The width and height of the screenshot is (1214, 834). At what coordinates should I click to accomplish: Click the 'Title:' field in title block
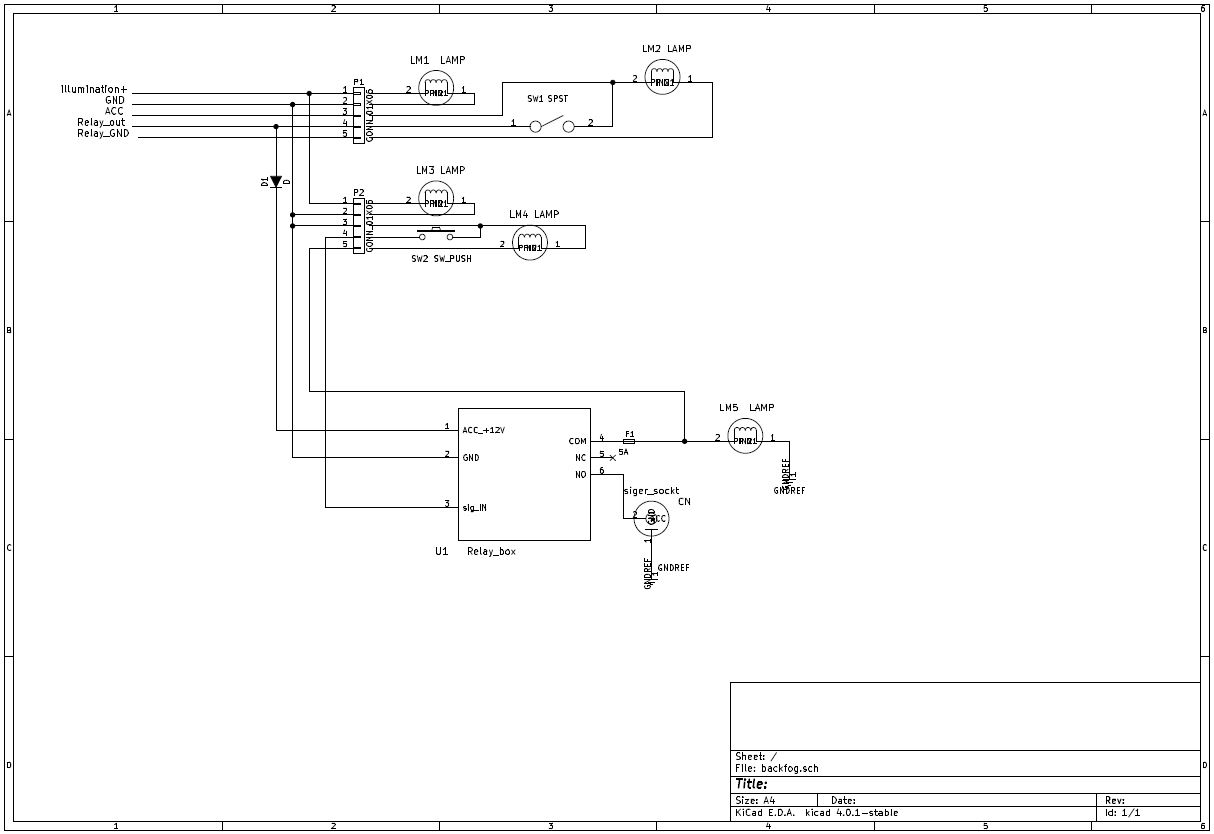751,784
